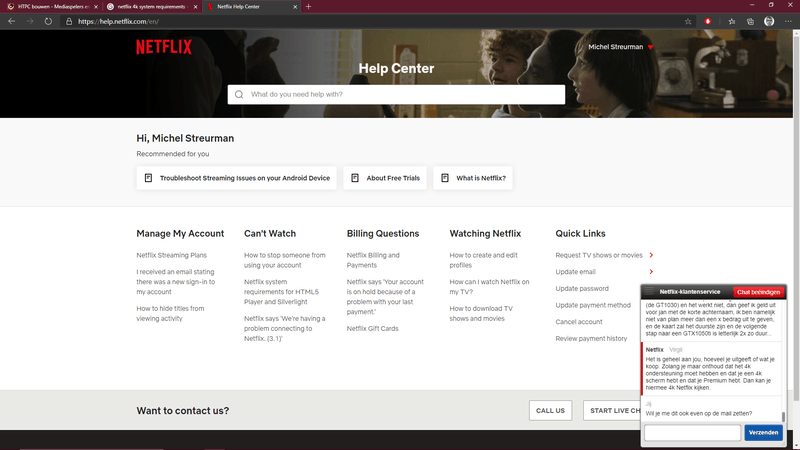Click document icon on About Free Trials card

[355, 178]
